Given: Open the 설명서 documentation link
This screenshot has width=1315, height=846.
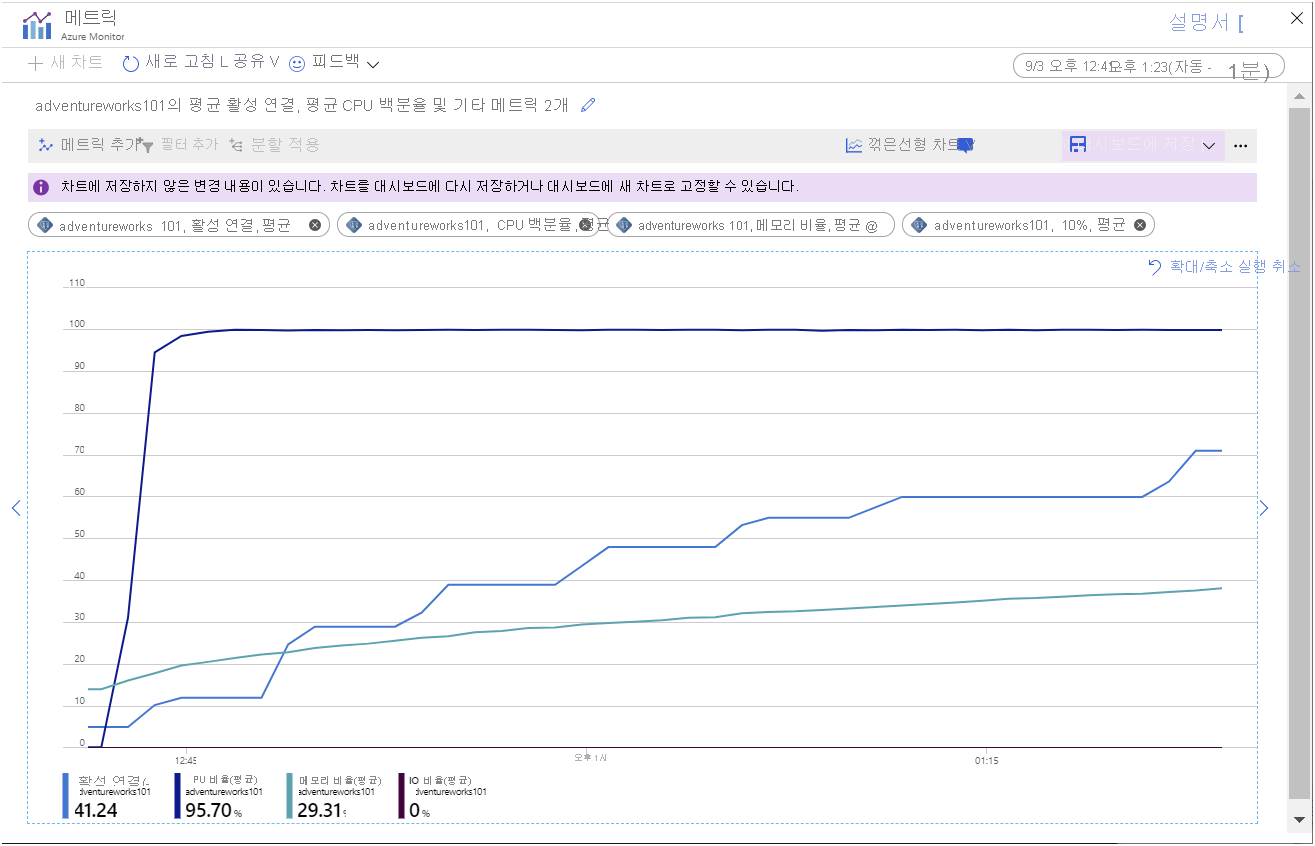Looking at the screenshot, I should (1206, 22).
